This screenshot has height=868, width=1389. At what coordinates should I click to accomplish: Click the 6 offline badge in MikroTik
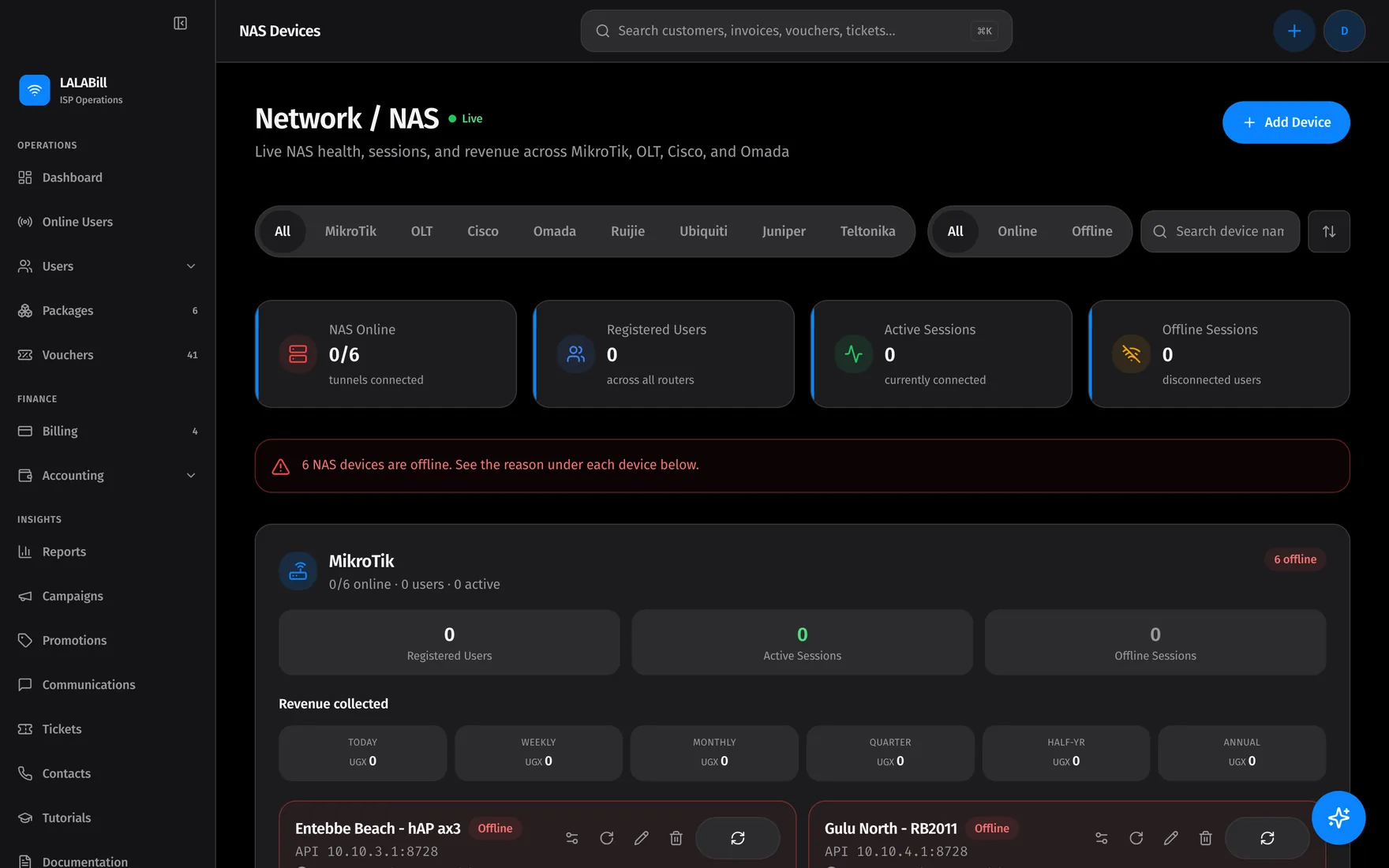point(1295,559)
